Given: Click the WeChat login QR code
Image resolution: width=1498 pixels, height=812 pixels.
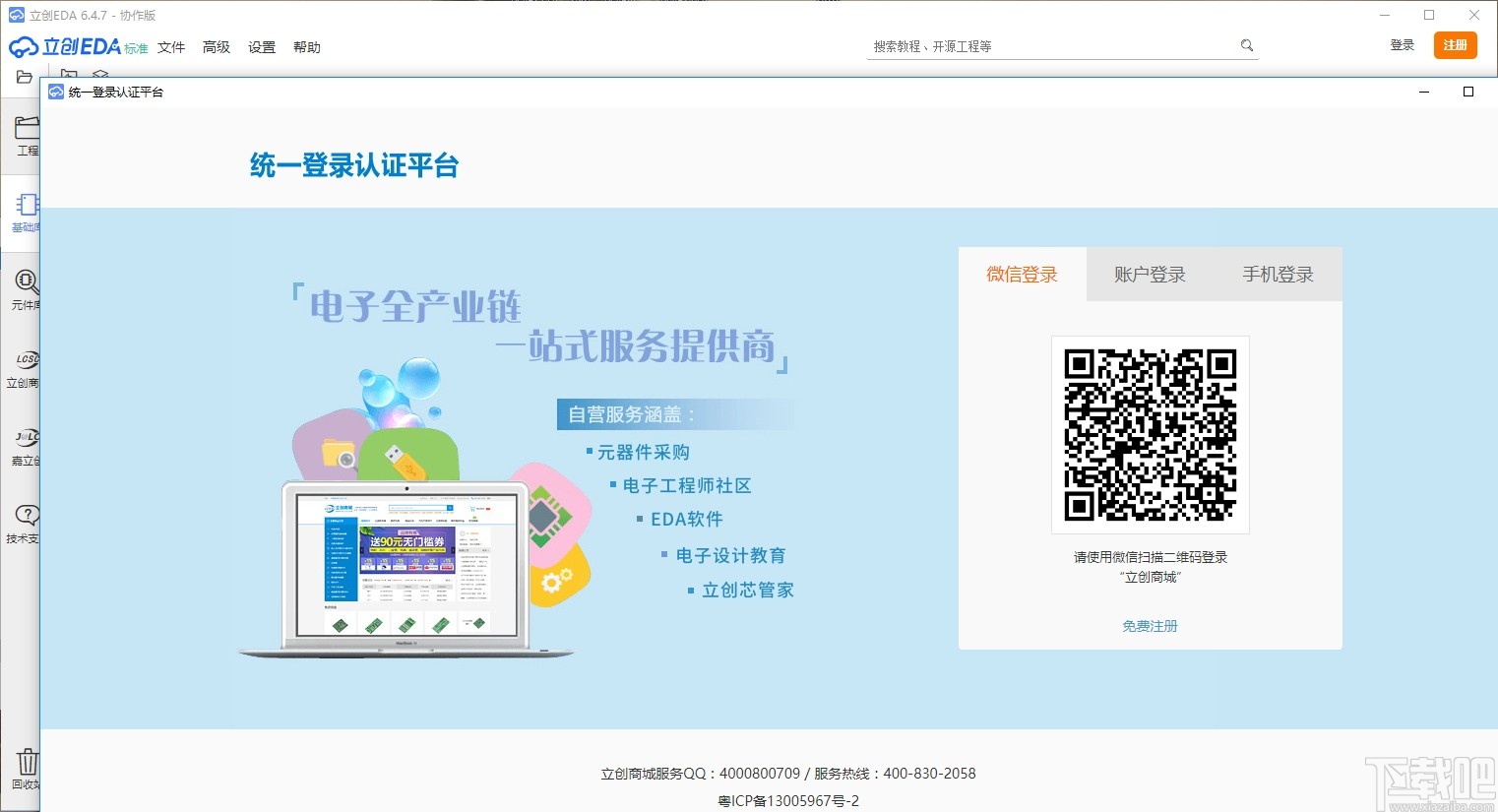Looking at the screenshot, I should 1151,435.
